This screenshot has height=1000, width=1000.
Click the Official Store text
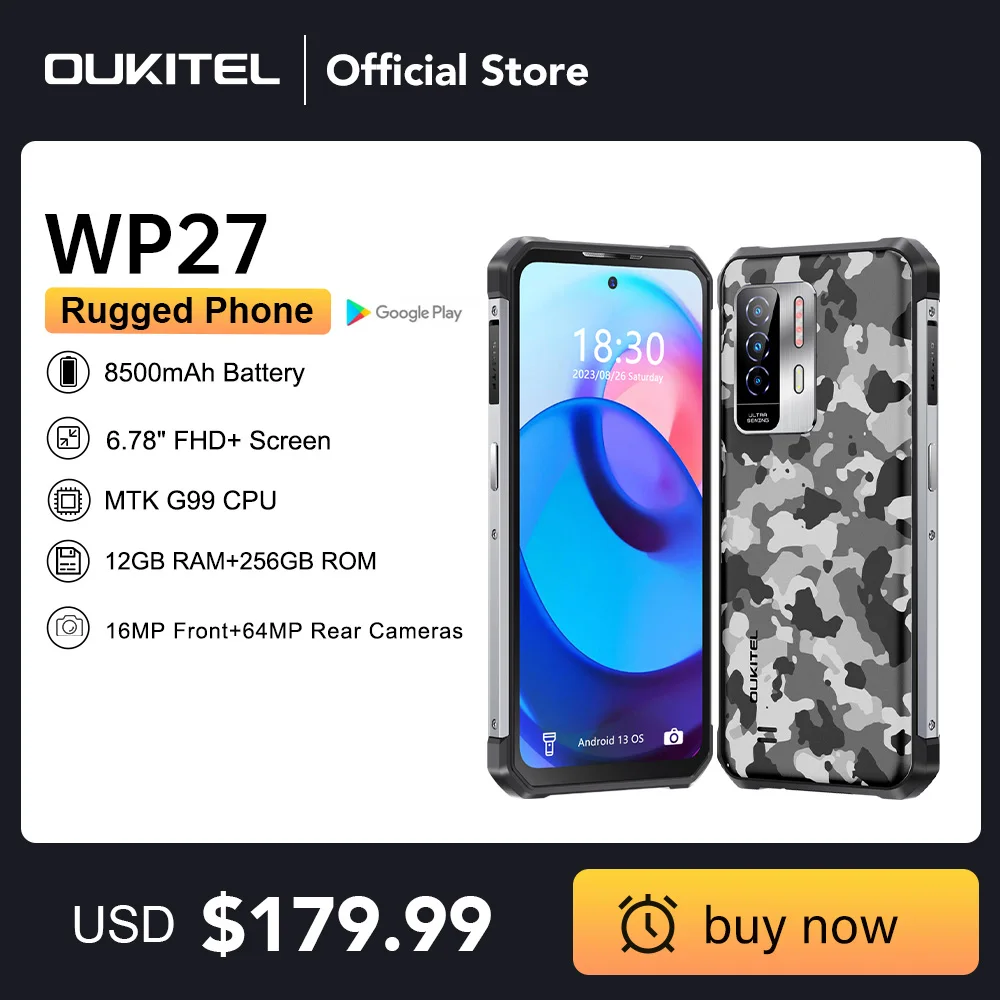(457, 70)
